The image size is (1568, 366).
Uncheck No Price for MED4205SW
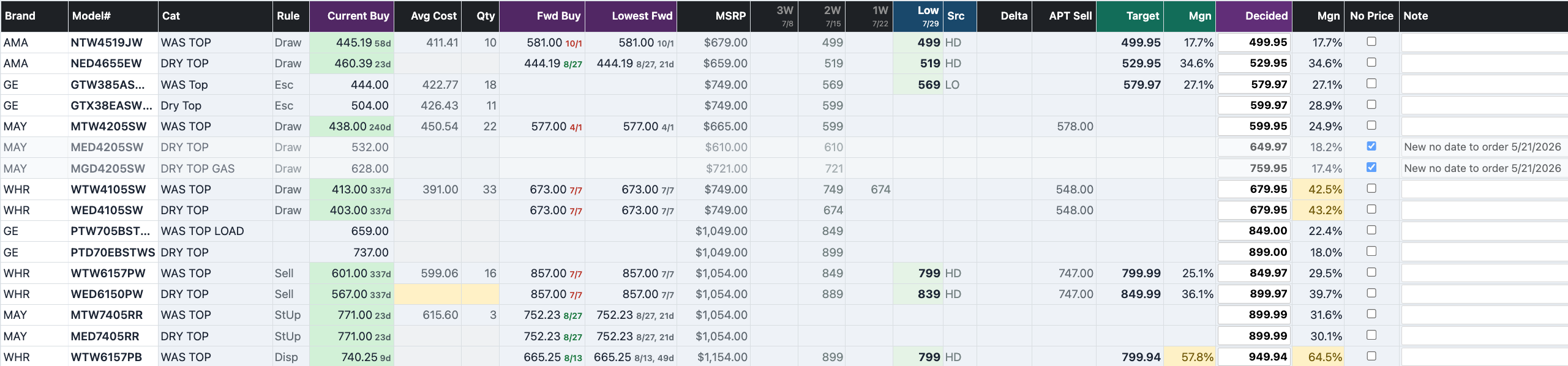(x=1371, y=146)
